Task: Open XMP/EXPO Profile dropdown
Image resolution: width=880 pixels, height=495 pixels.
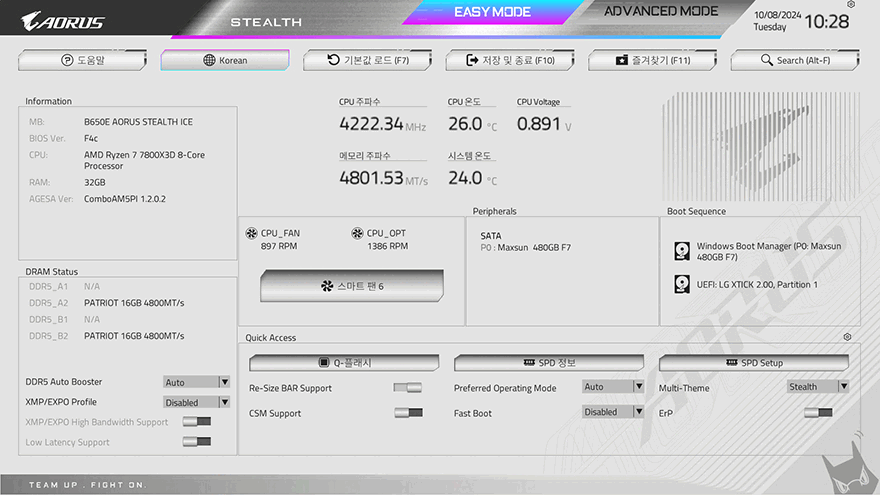Action: 196,402
